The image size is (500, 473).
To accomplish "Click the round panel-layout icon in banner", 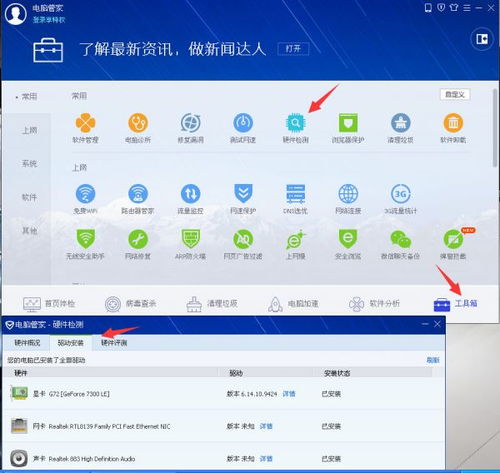I will [482, 39].
